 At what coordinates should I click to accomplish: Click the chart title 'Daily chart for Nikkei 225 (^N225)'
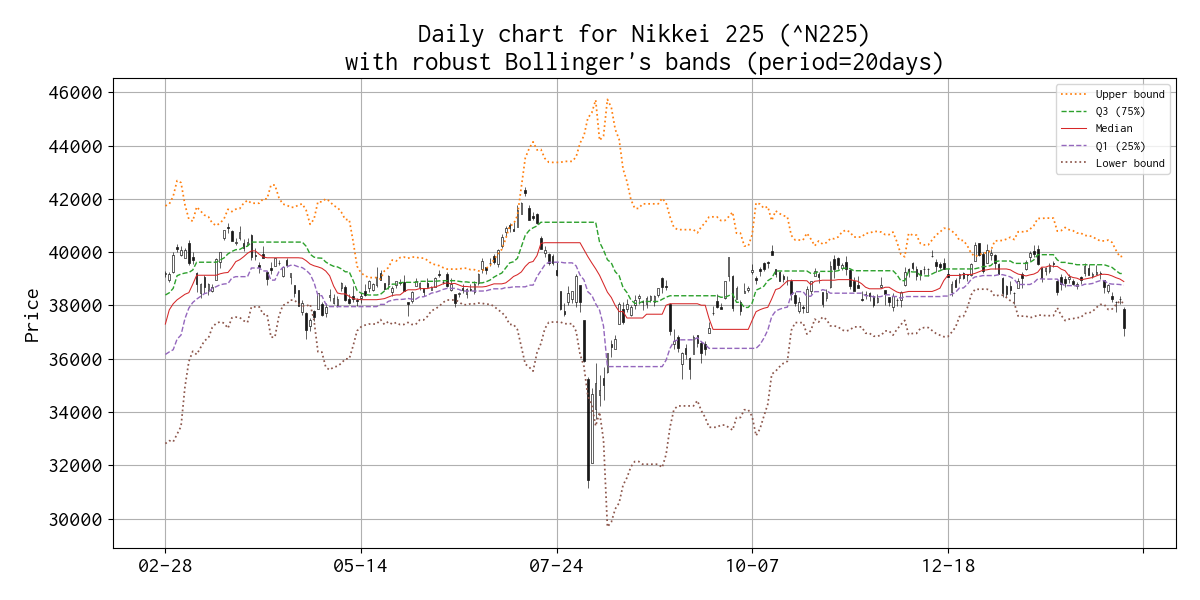(x=644, y=35)
